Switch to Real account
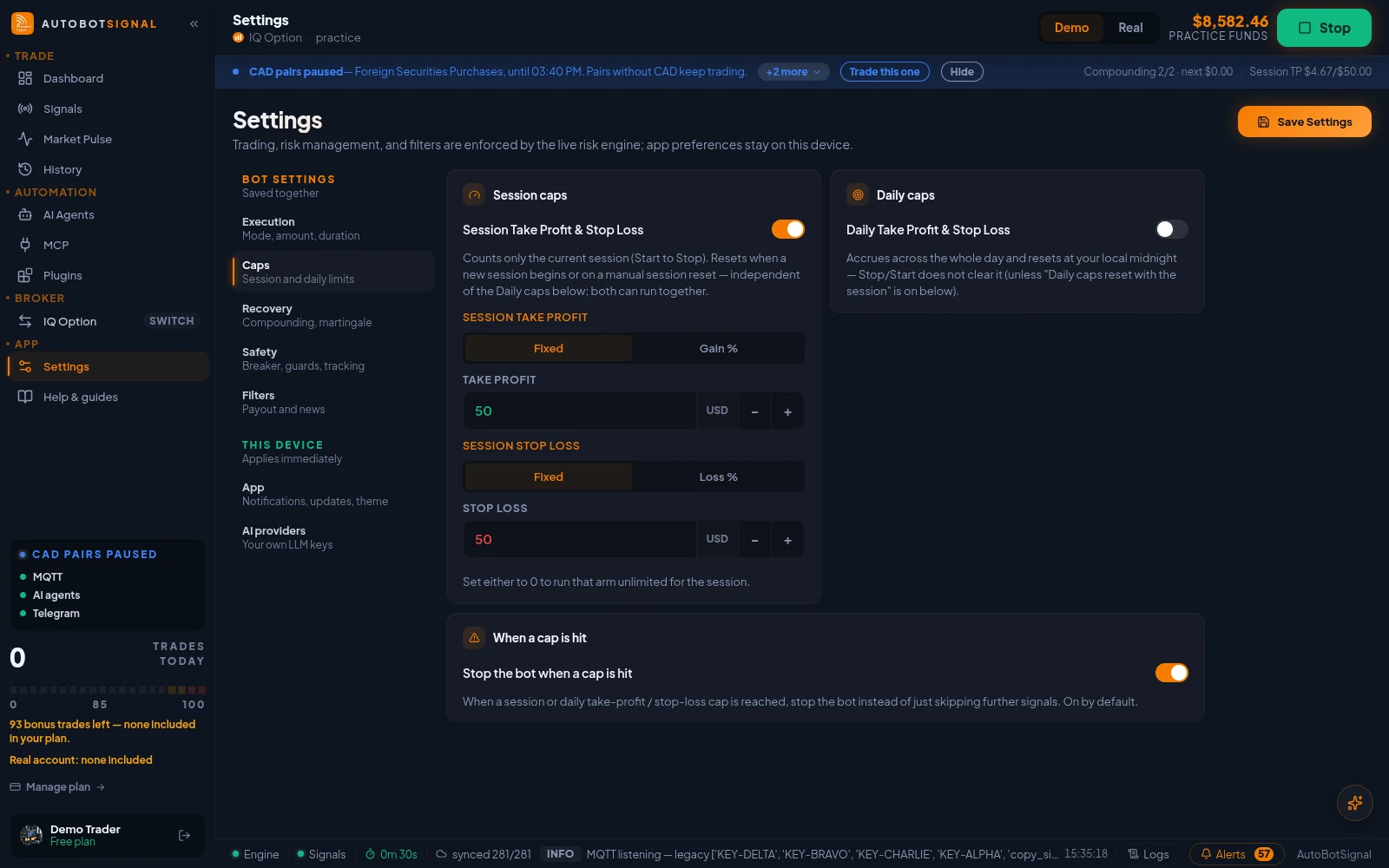 coord(1130,28)
